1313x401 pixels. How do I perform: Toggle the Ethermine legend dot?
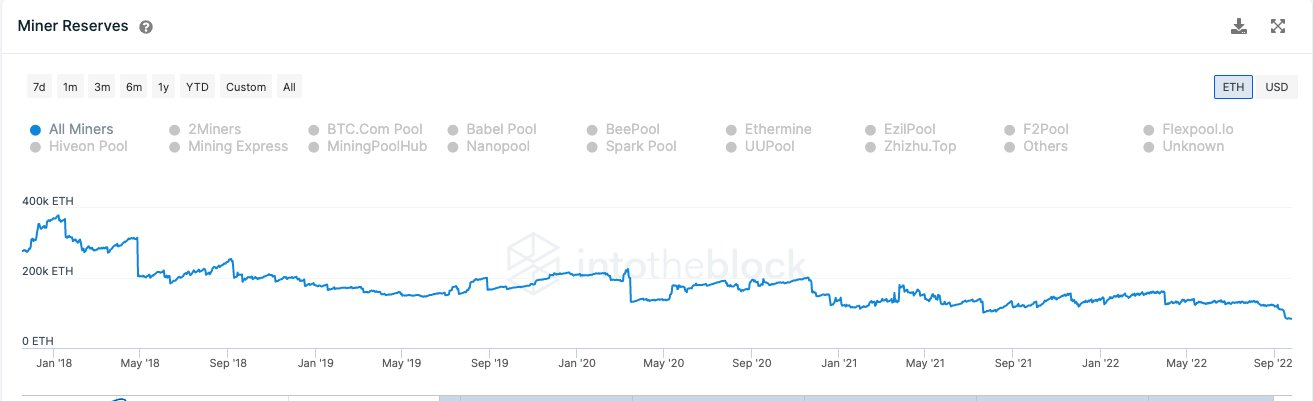tap(731, 130)
